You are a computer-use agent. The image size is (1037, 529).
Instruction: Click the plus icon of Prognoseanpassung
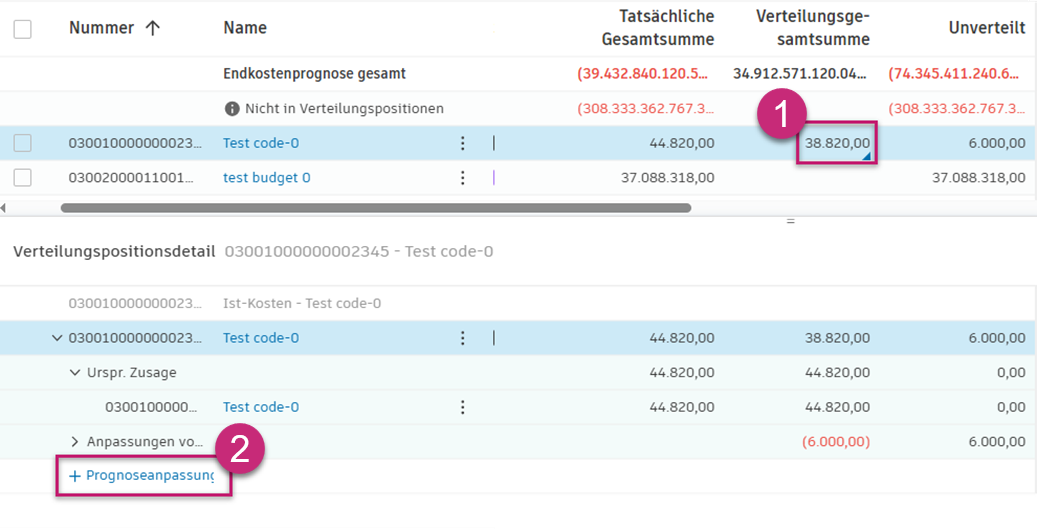[74, 476]
